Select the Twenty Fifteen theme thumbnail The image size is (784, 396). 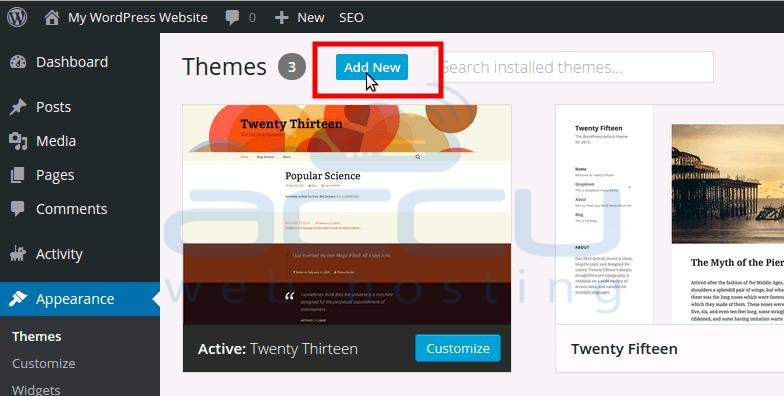coord(670,214)
